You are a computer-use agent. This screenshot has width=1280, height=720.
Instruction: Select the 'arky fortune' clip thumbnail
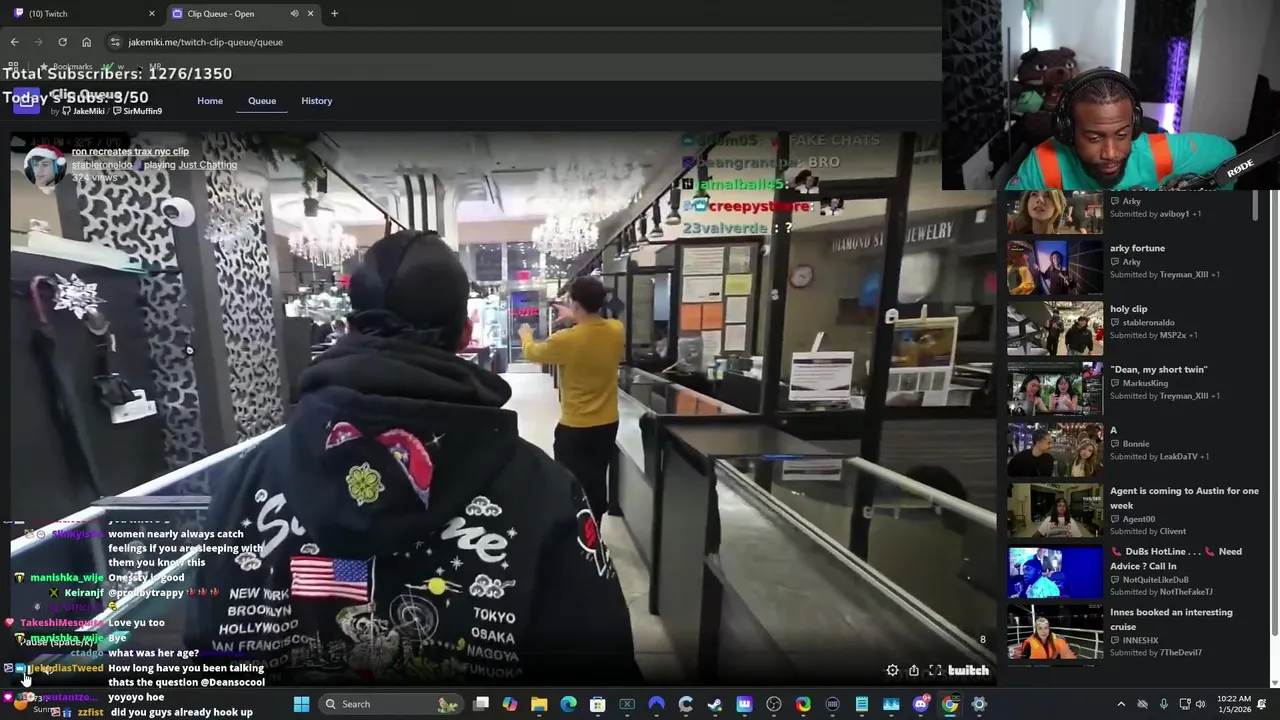click(x=1055, y=268)
